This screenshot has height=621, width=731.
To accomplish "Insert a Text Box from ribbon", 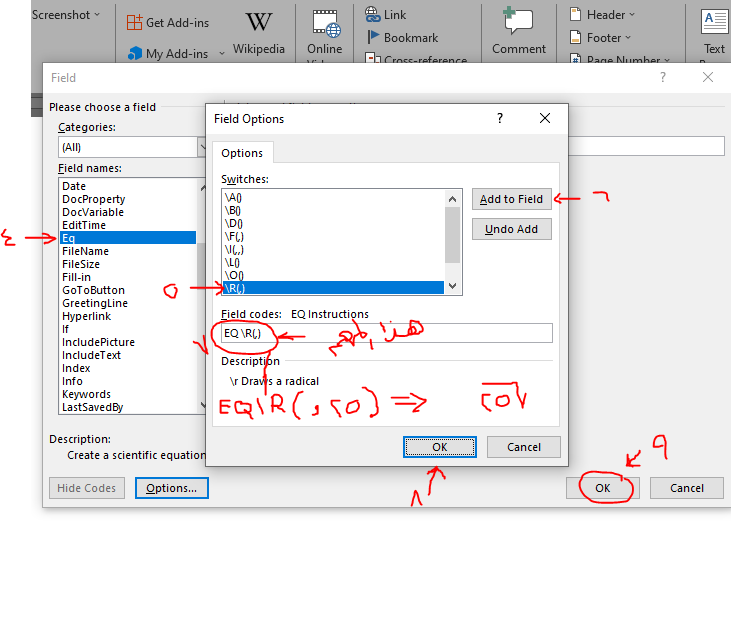I will point(714,33).
